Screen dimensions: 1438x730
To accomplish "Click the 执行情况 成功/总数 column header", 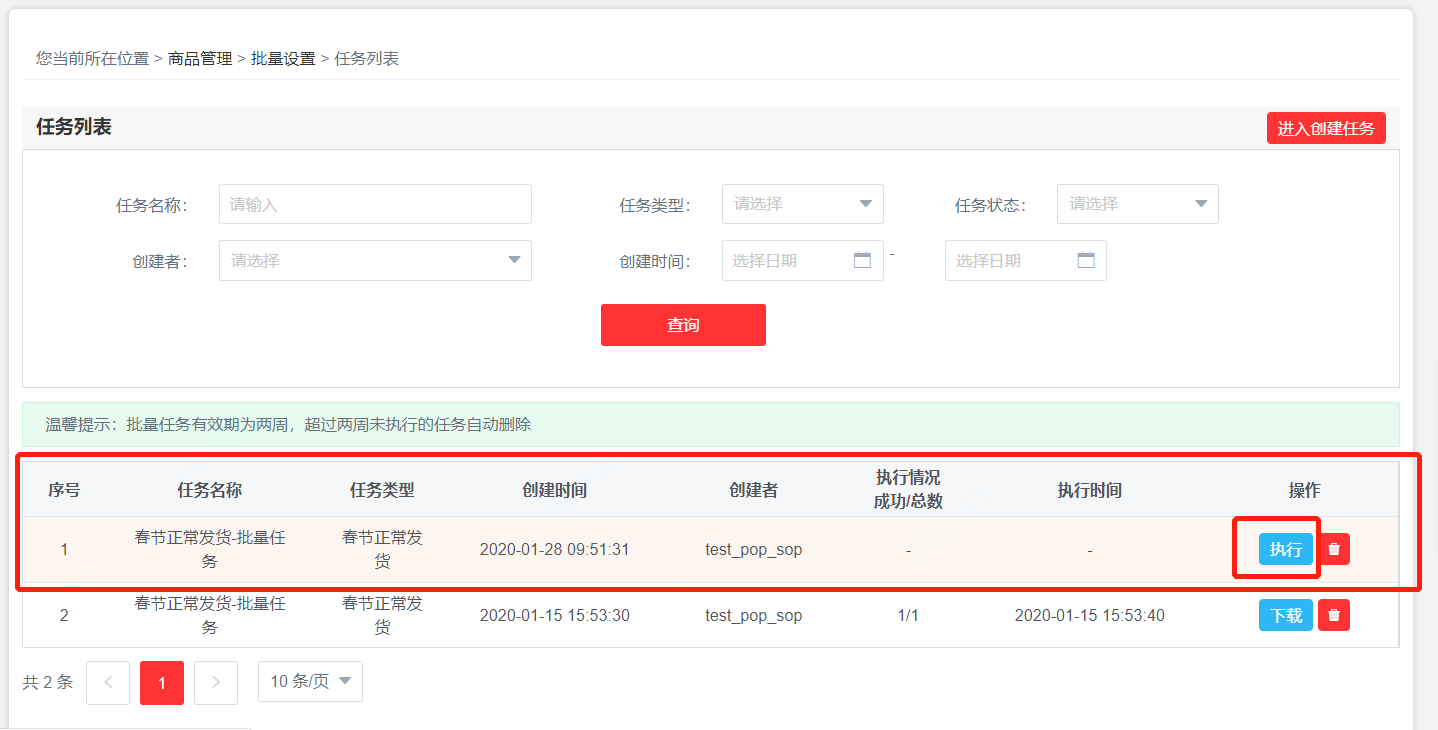I will click(908, 489).
